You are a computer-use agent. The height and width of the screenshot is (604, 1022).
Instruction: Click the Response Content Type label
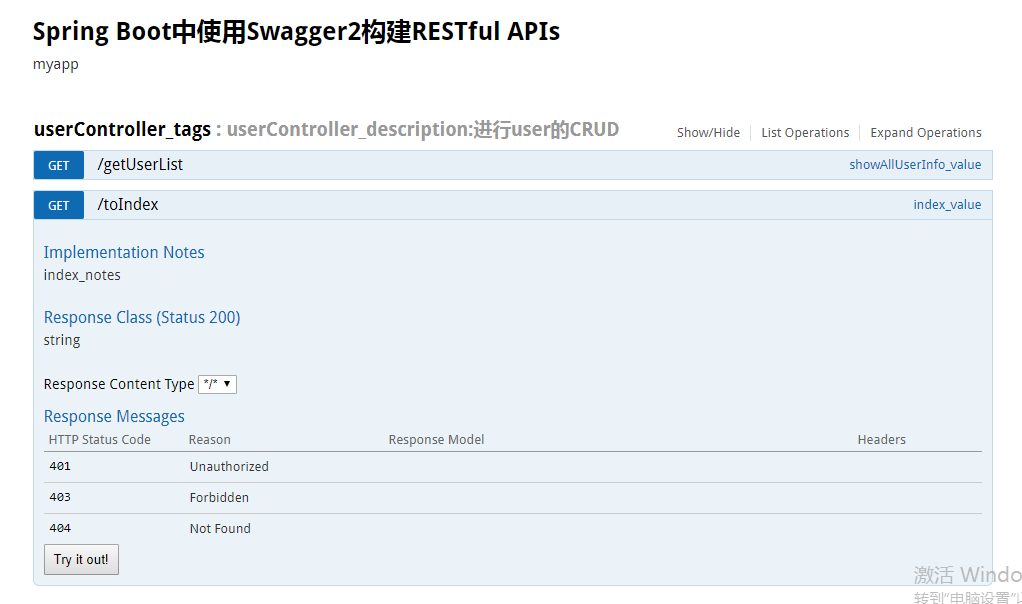tap(119, 384)
